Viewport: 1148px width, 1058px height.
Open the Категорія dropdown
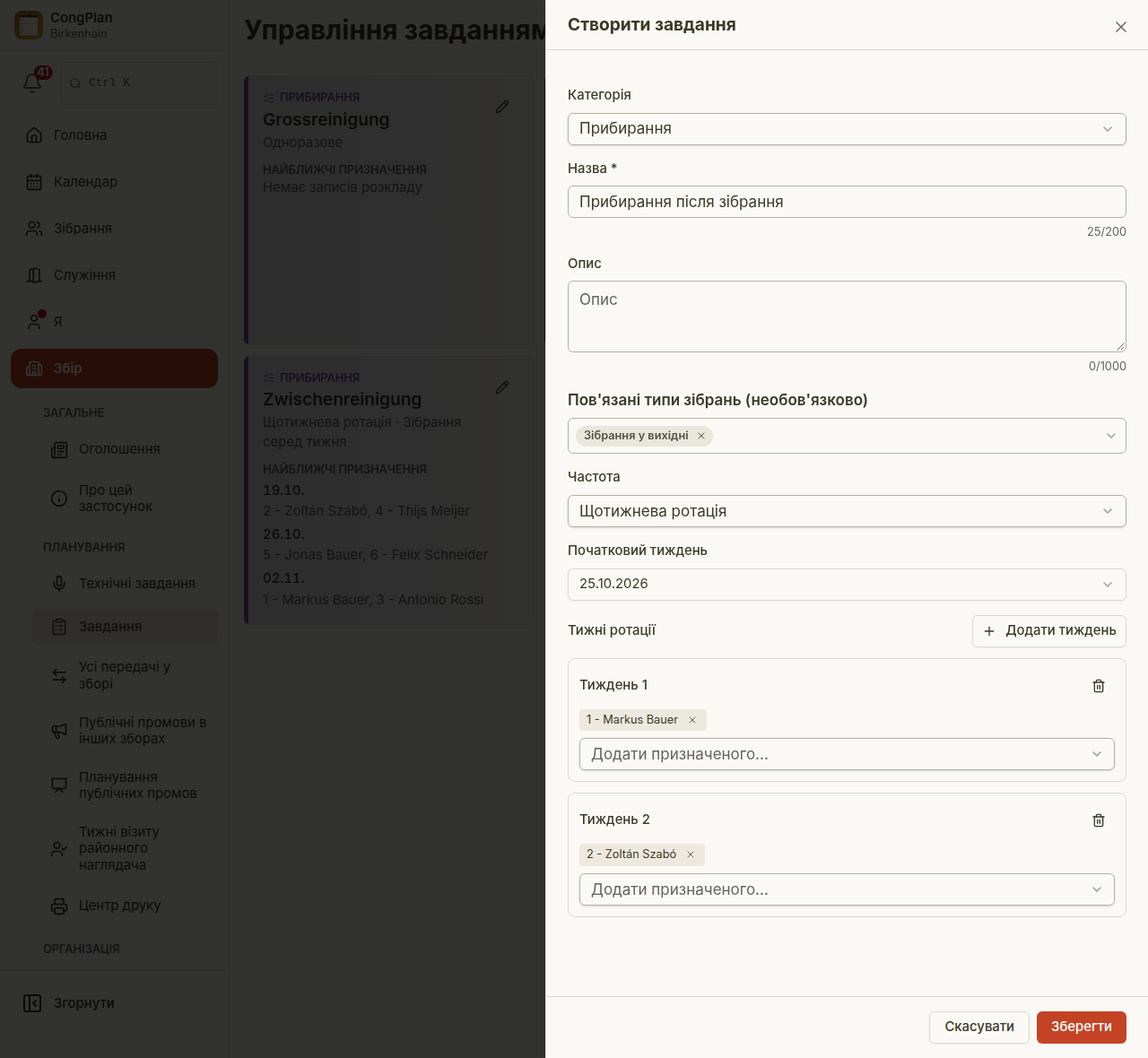click(847, 129)
